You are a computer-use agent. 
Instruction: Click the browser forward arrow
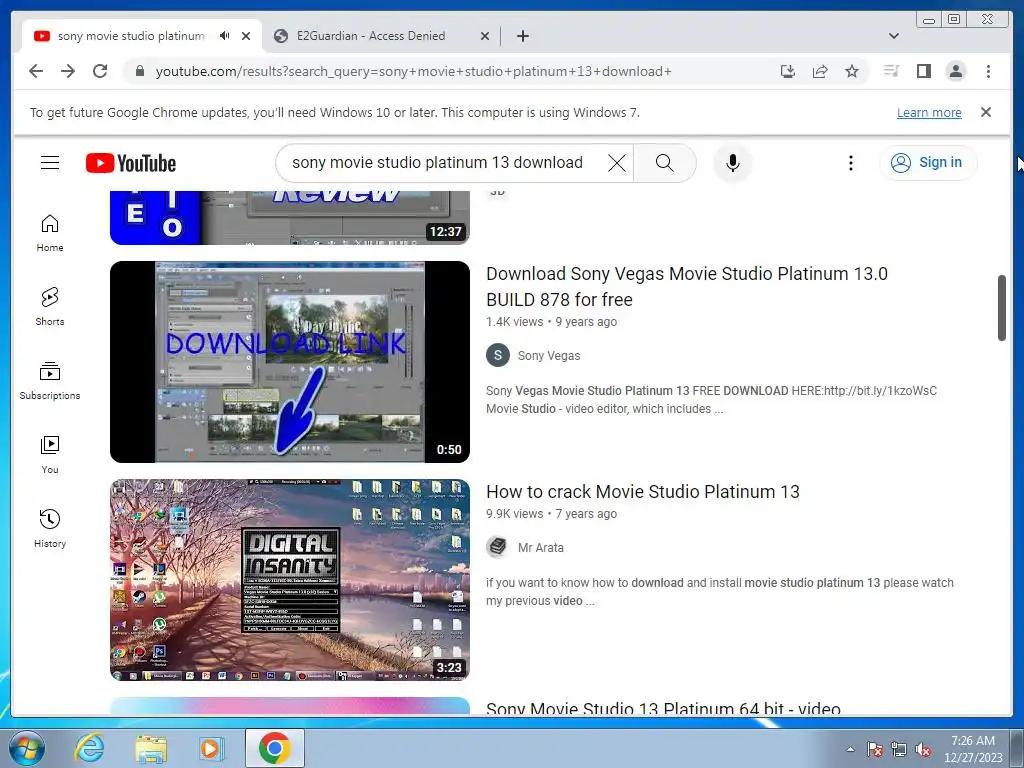[x=68, y=71]
